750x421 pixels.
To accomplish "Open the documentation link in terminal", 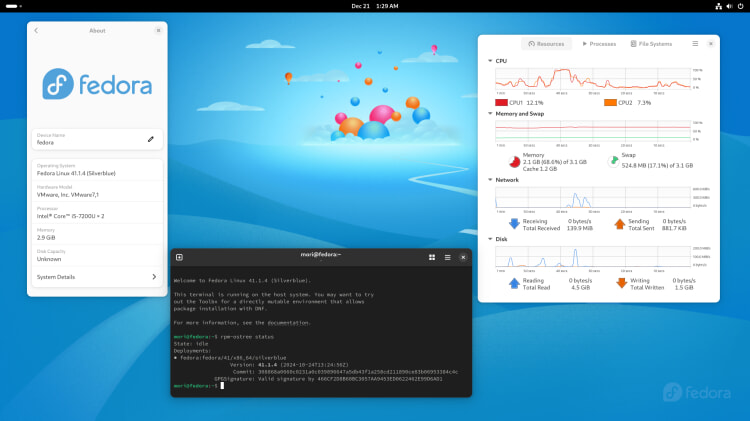I will point(288,323).
